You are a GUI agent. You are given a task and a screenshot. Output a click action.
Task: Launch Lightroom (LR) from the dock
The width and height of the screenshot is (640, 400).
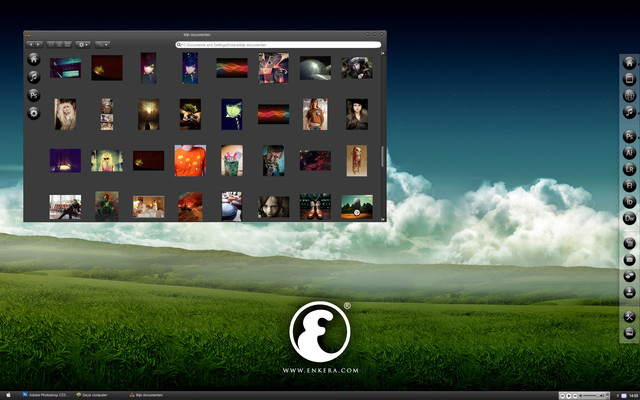tap(629, 169)
